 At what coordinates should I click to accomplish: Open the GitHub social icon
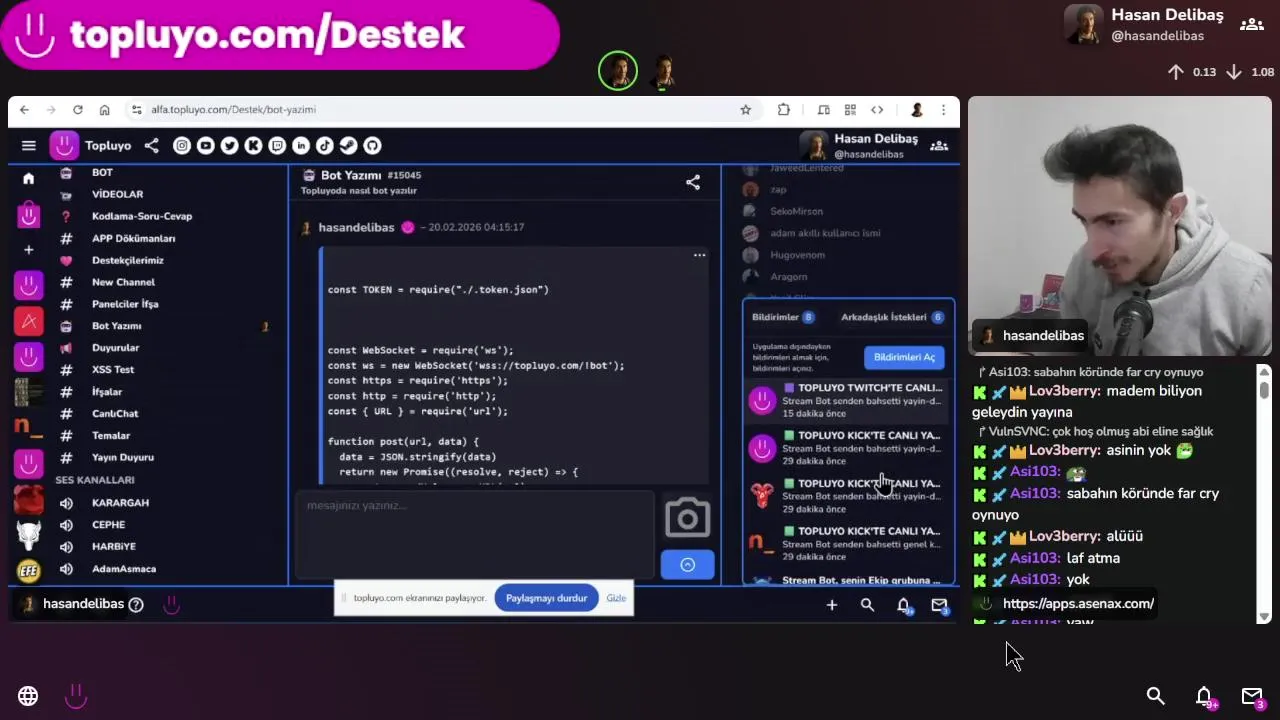coord(372,146)
